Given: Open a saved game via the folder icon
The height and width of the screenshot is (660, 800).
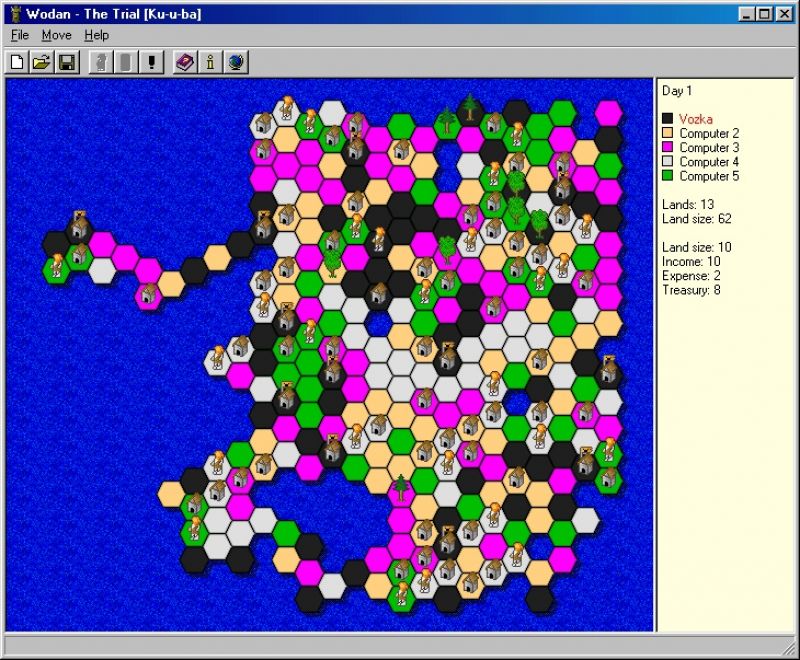Looking at the screenshot, I should pos(41,62).
